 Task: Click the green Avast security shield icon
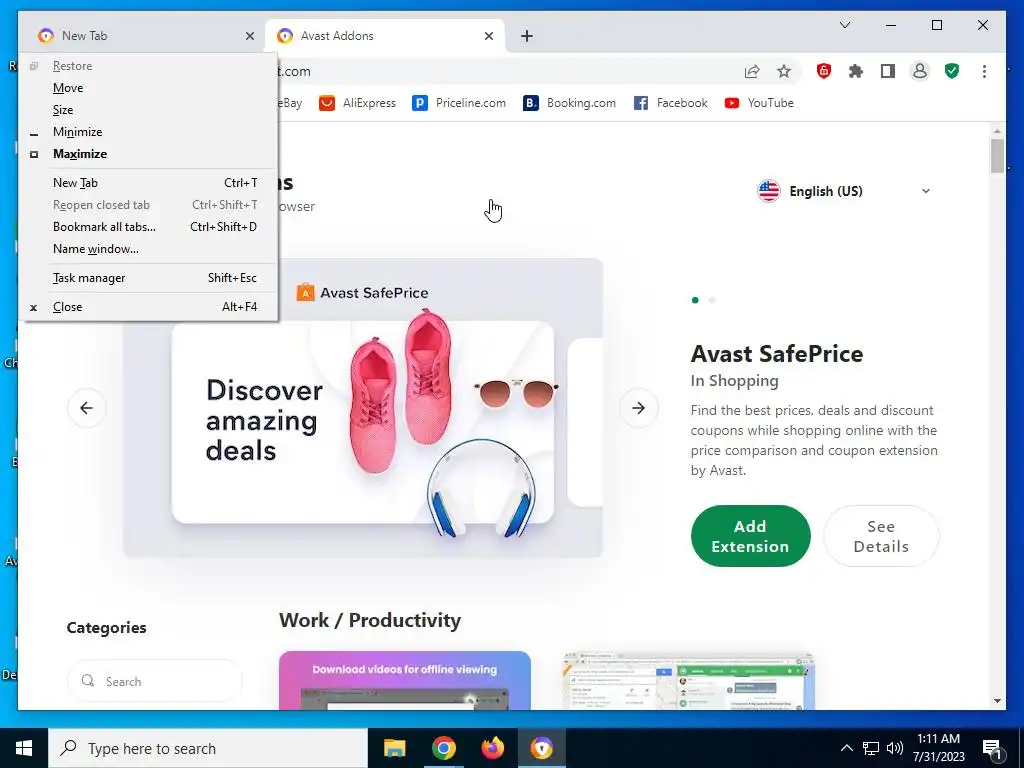pos(952,71)
